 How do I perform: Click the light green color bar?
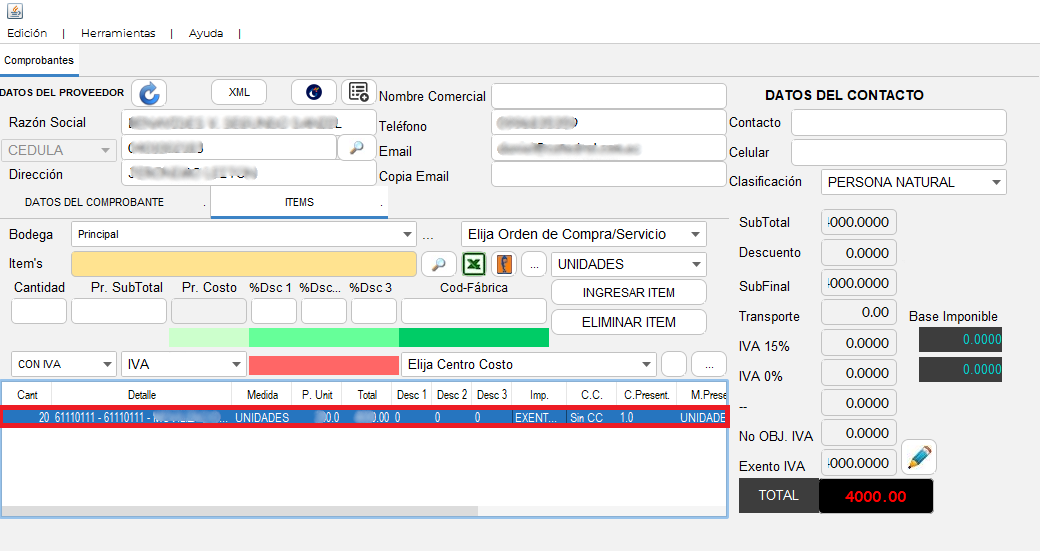209,337
